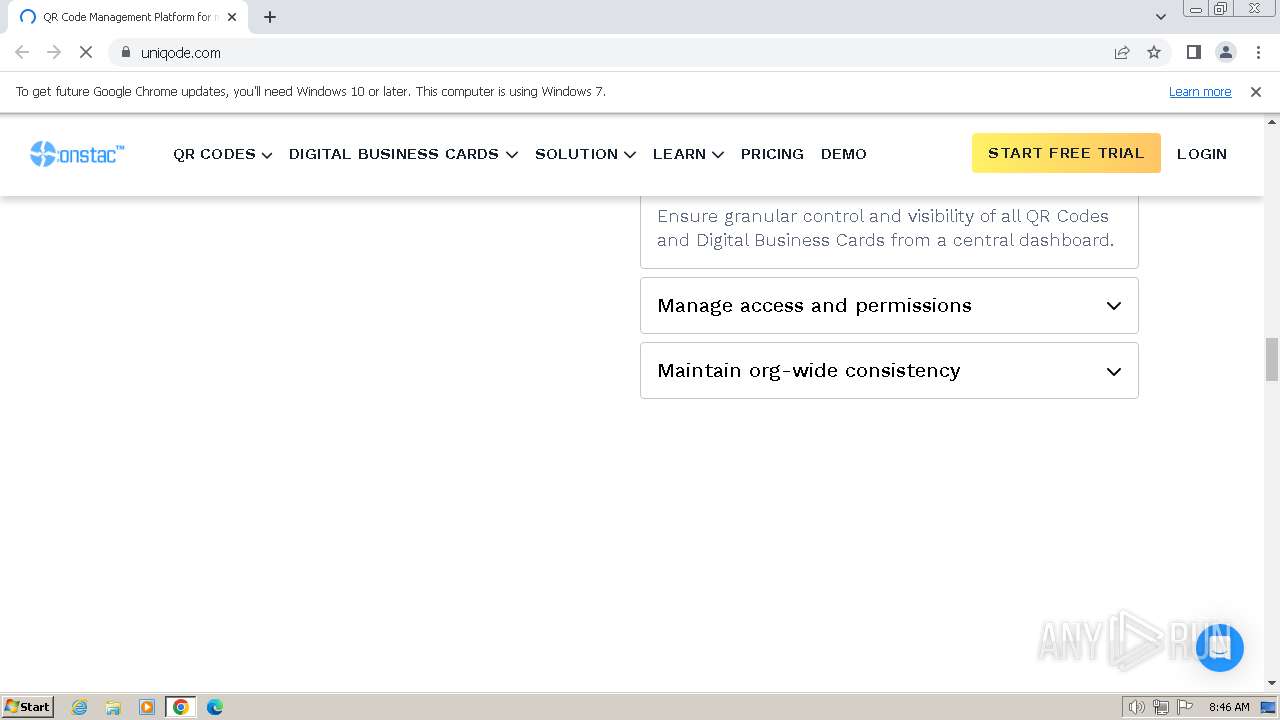This screenshot has height=720, width=1280.
Task: Open the Chrome profile menu
Action: [x=1225, y=52]
